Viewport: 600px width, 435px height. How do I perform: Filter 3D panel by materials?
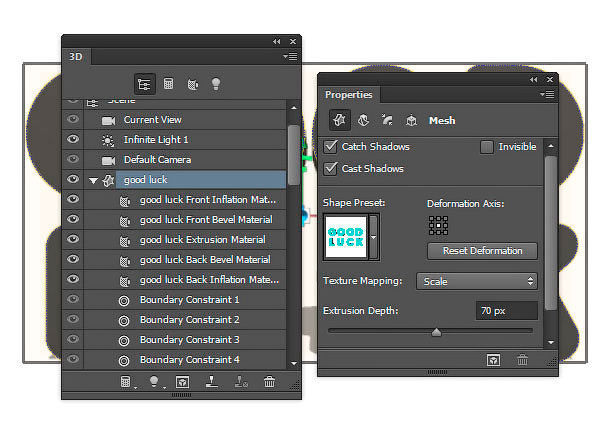coord(192,84)
